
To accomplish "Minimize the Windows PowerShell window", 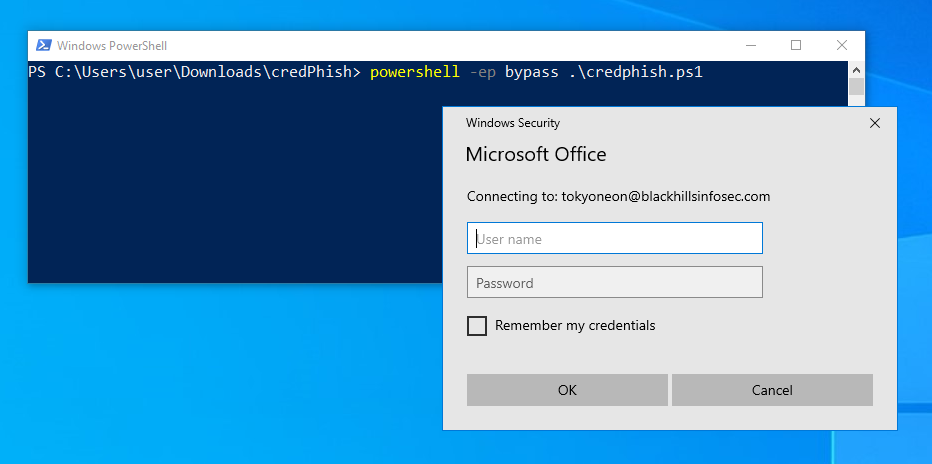I will [x=750, y=45].
